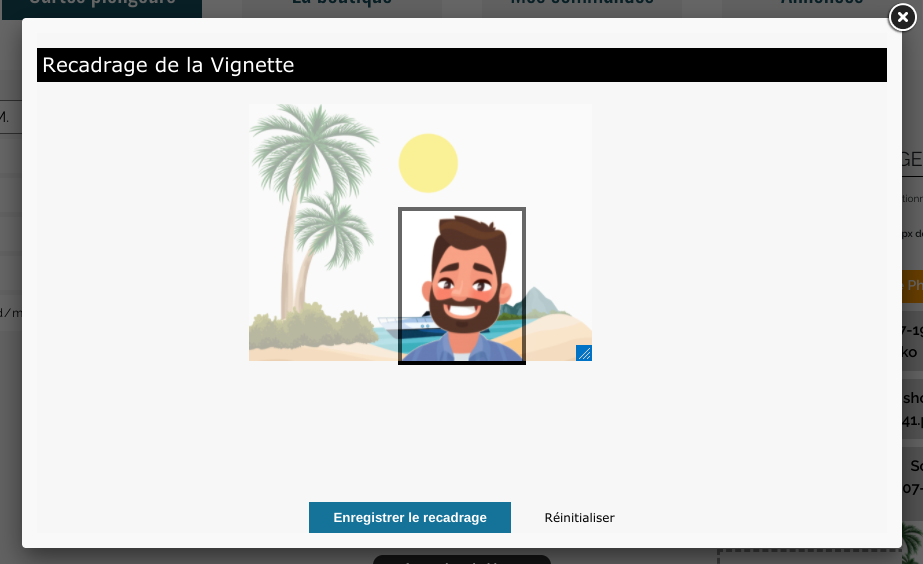
Task: Reset the crop via Réinitialiser
Action: (x=579, y=517)
